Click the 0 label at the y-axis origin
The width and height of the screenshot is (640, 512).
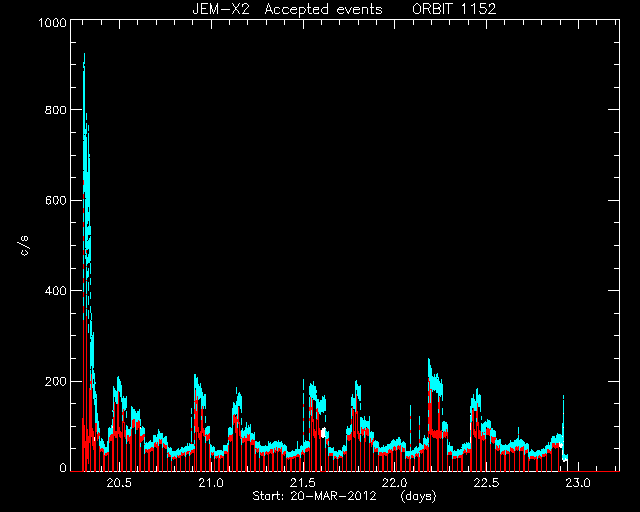click(63, 467)
